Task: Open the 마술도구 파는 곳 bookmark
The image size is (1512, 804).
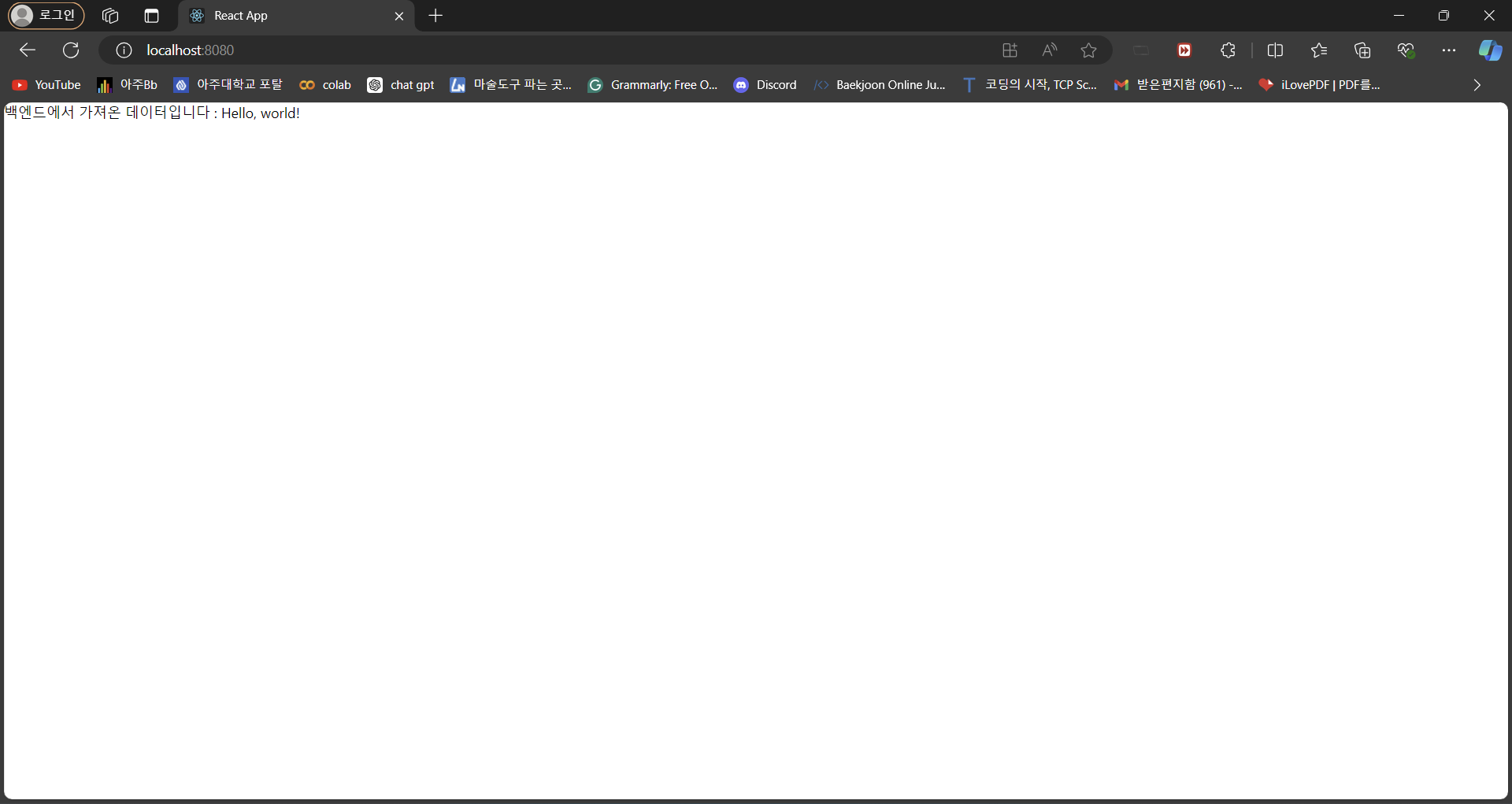Action: [511, 85]
